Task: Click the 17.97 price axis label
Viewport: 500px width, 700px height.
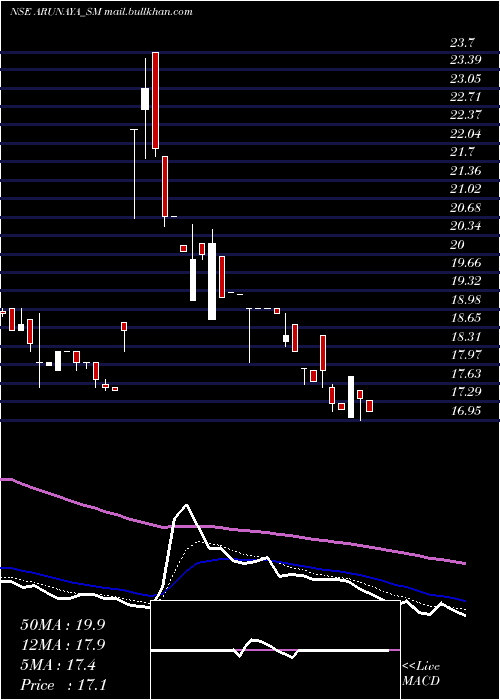Action: pyautogui.click(x=466, y=355)
